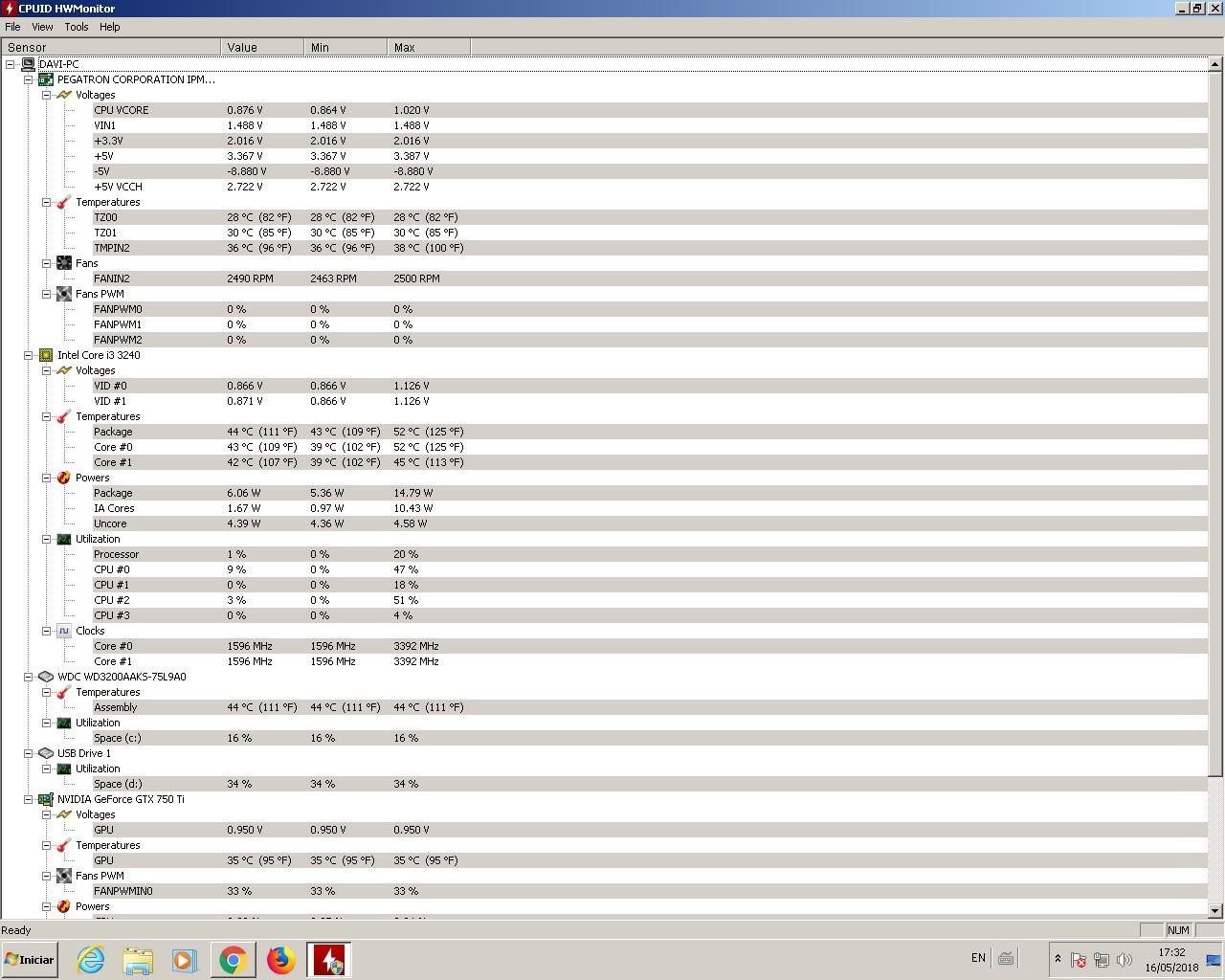Click the PEGATRON motherboard icon
The height and width of the screenshot is (980, 1225).
(x=46, y=79)
